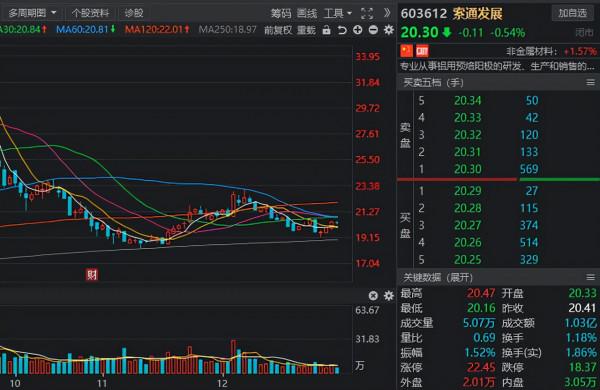Click the MA120:22.01 indicator label
The image size is (600, 390).
[x=157, y=29]
